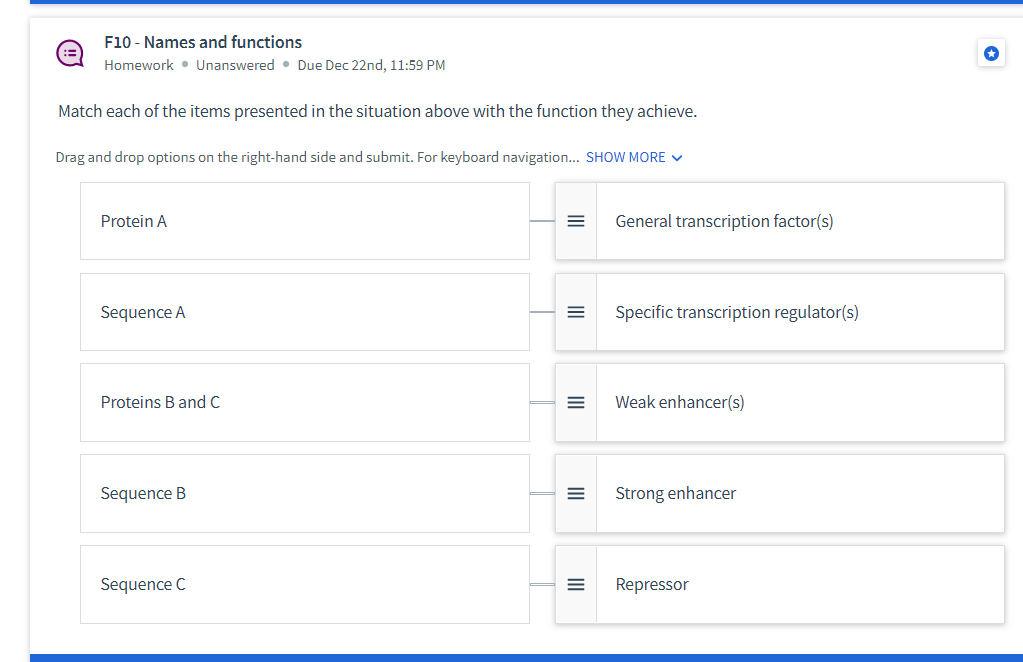Select the Sequence B item box
This screenshot has width=1023, height=662.
coord(304,493)
